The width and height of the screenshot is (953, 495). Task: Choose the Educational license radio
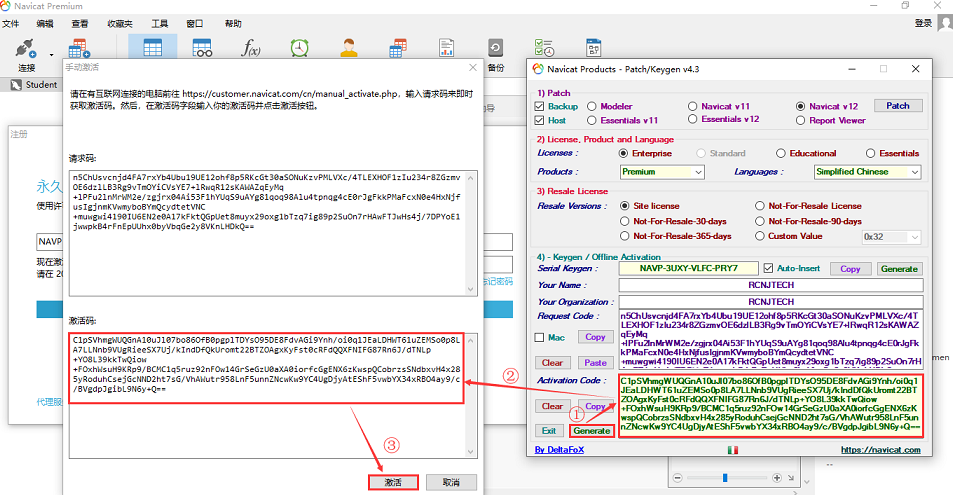[x=780, y=153]
